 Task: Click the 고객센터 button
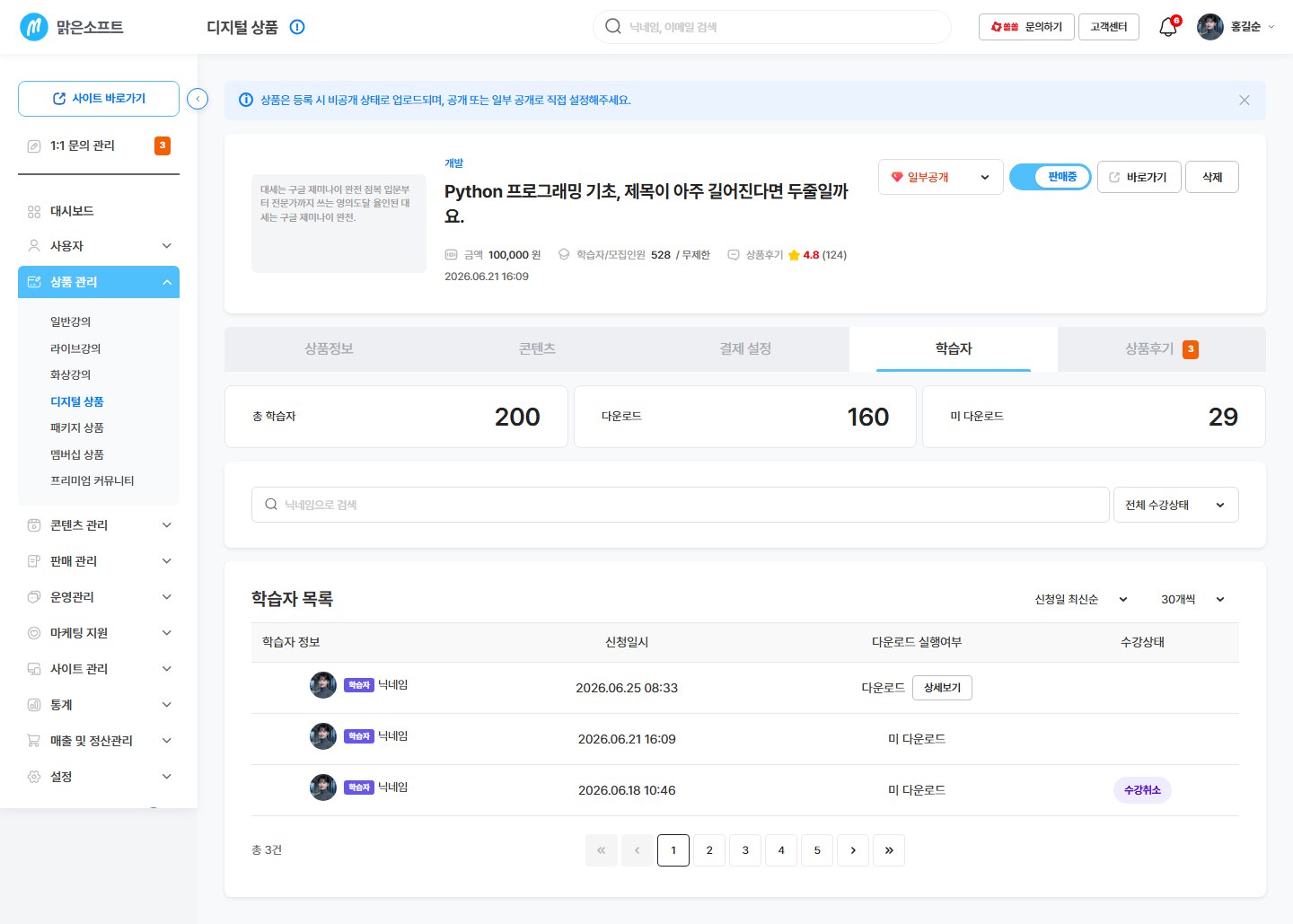click(x=1109, y=27)
